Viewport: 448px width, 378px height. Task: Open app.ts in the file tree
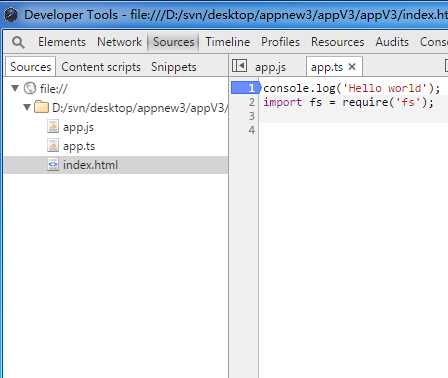click(79, 146)
